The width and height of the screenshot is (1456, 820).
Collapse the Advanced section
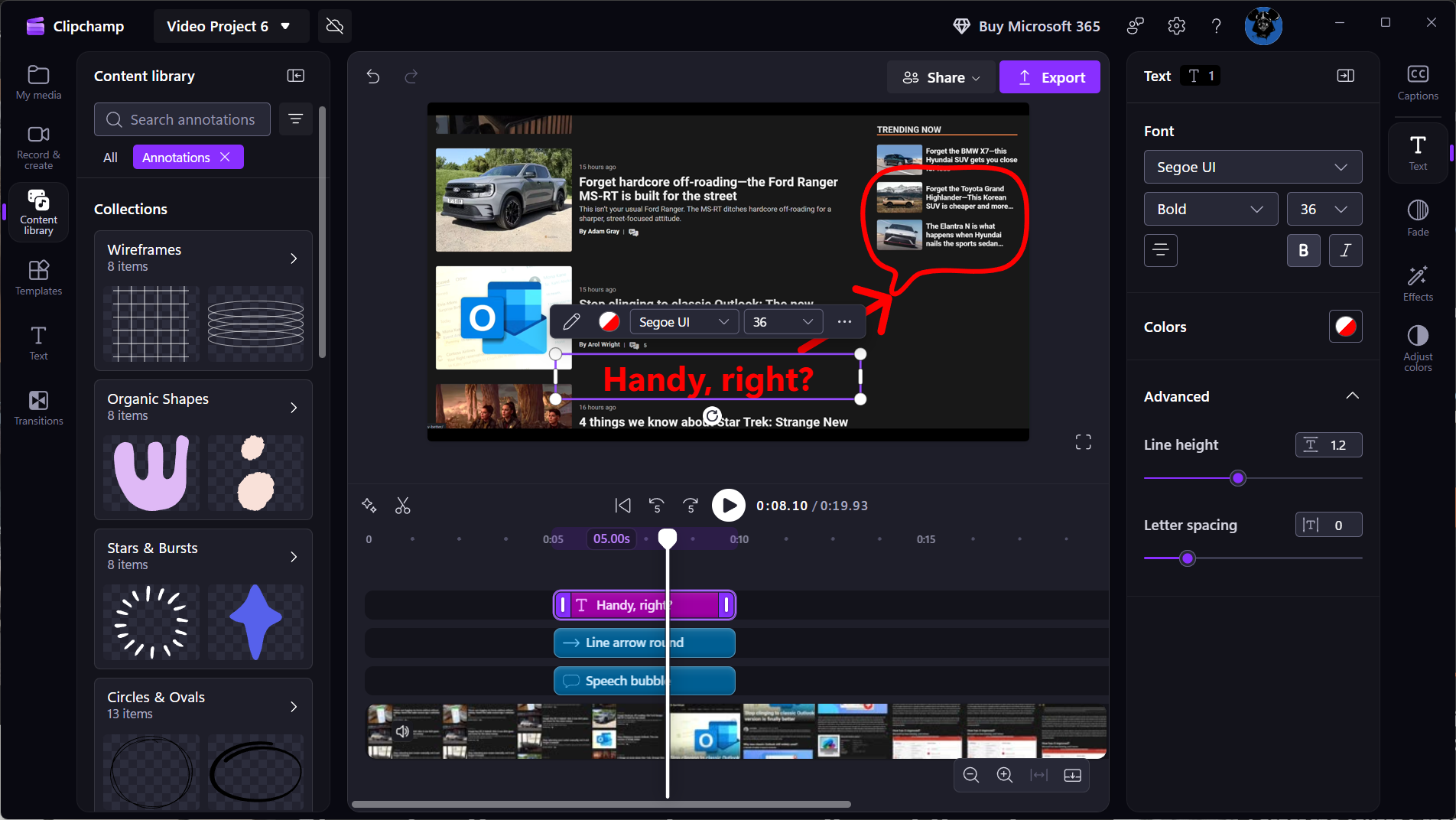tap(1352, 396)
